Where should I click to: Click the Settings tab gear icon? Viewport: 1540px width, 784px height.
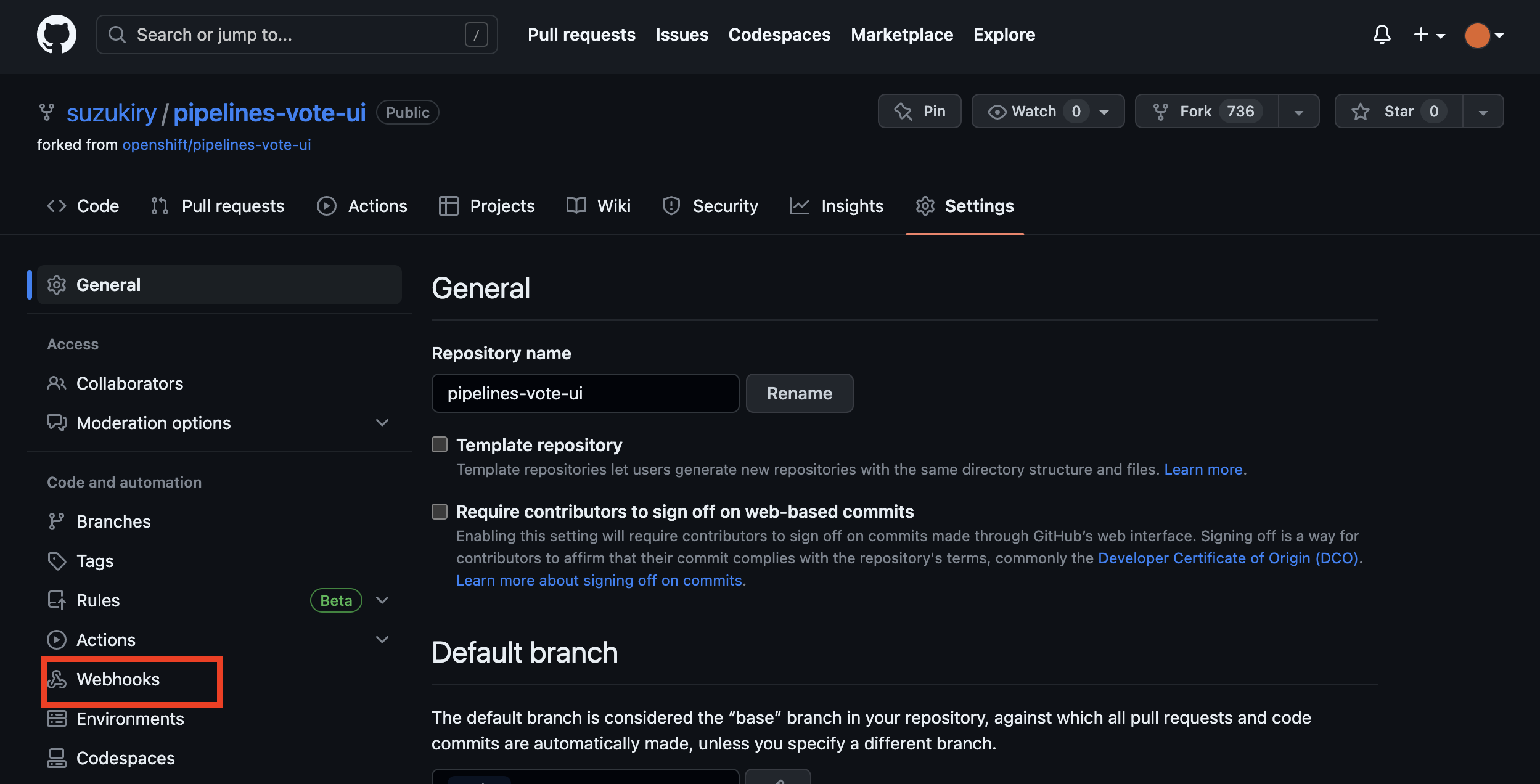[x=925, y=206]
